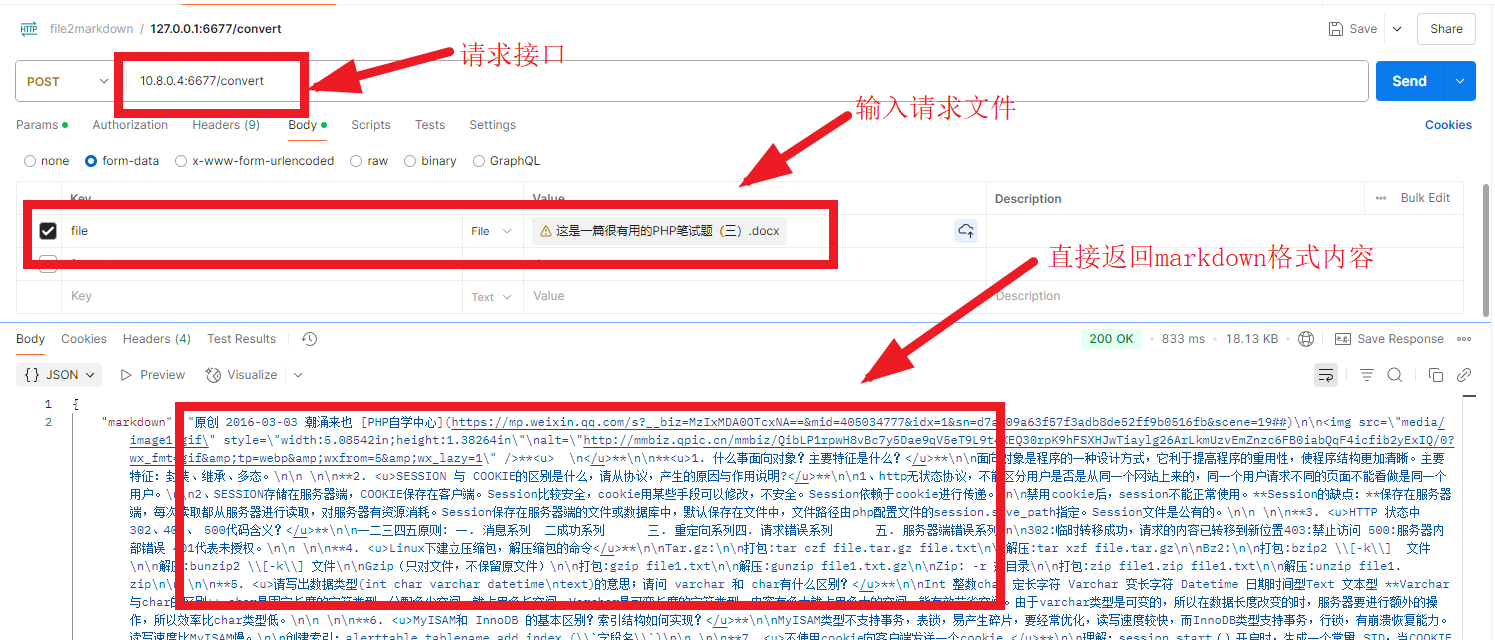Go to the Scripts tab
The width and height of the screenshot is (1495, 640).
(371, 125)
